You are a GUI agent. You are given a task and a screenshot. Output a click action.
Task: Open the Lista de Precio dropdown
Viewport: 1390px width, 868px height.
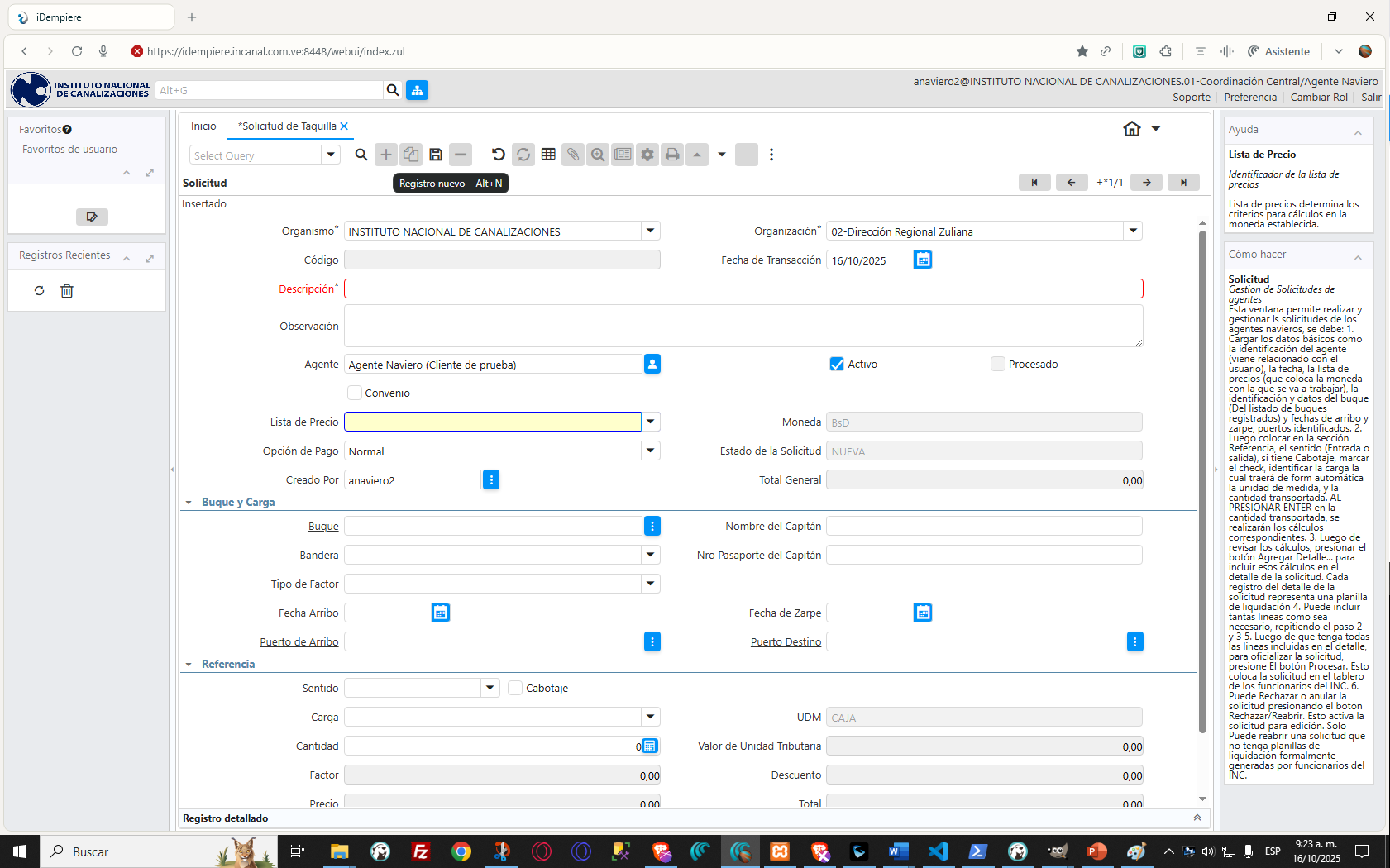(651, 422)
